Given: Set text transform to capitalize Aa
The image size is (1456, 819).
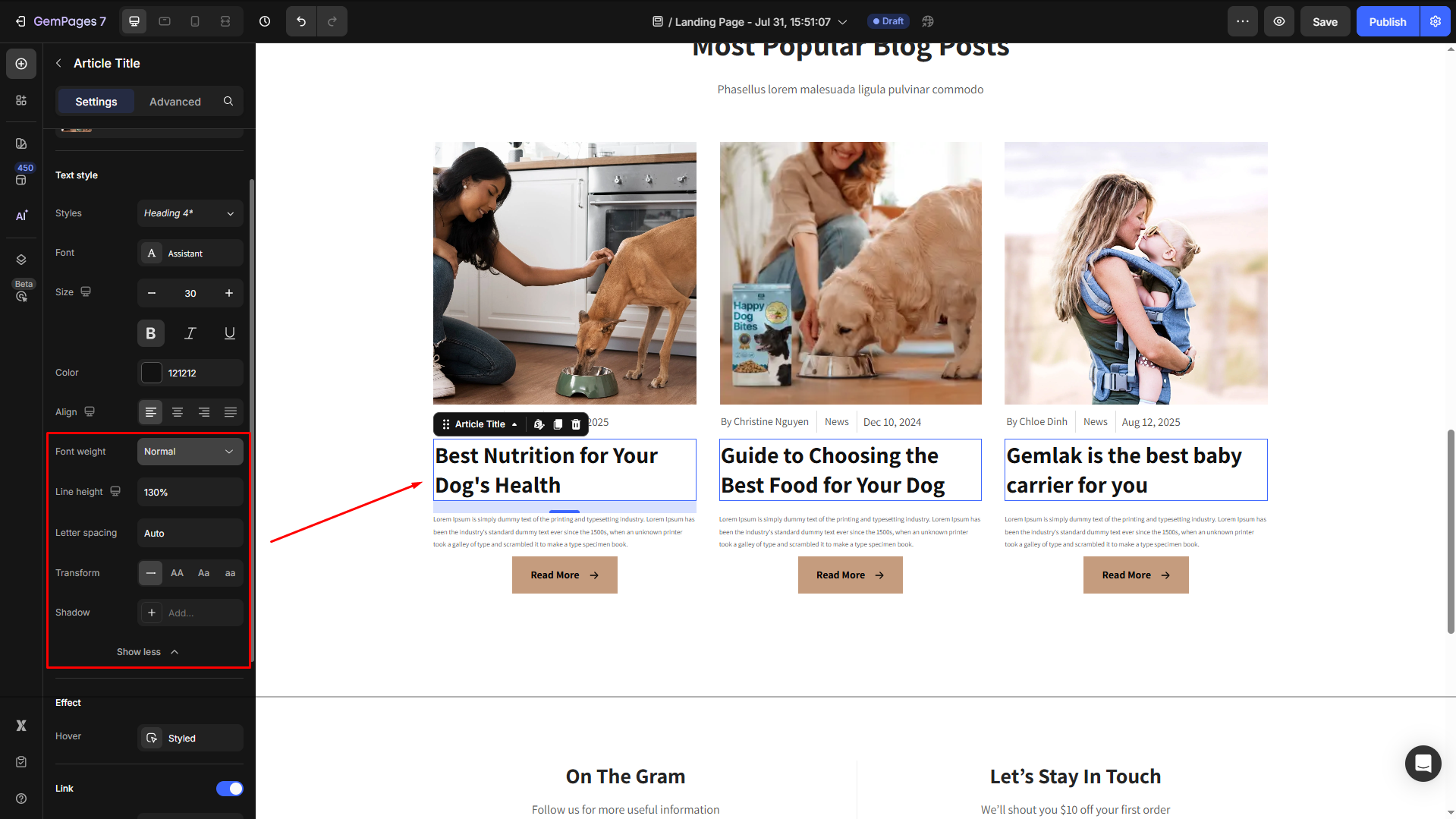Looking at the screenshot, I should 204,573.
